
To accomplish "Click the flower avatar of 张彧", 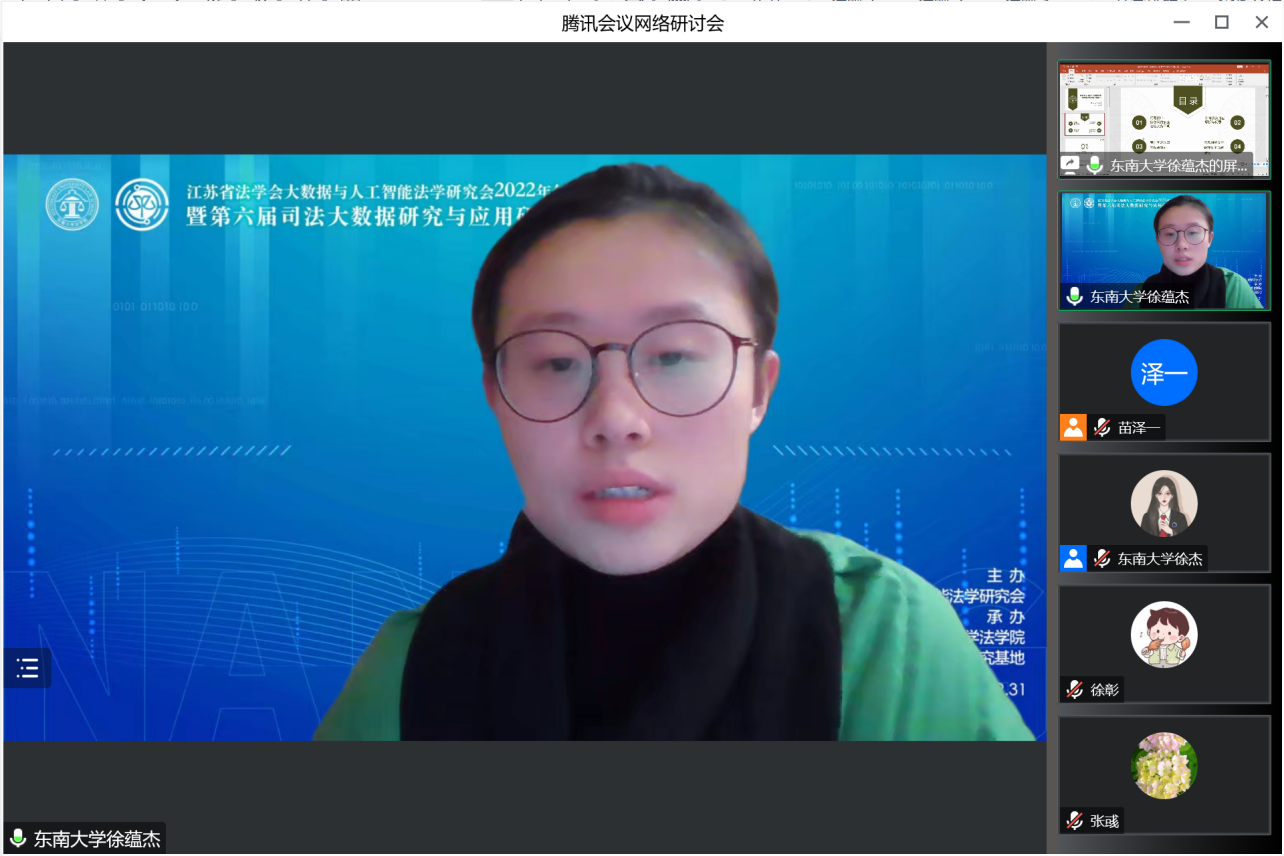I will pos(1164,766).
